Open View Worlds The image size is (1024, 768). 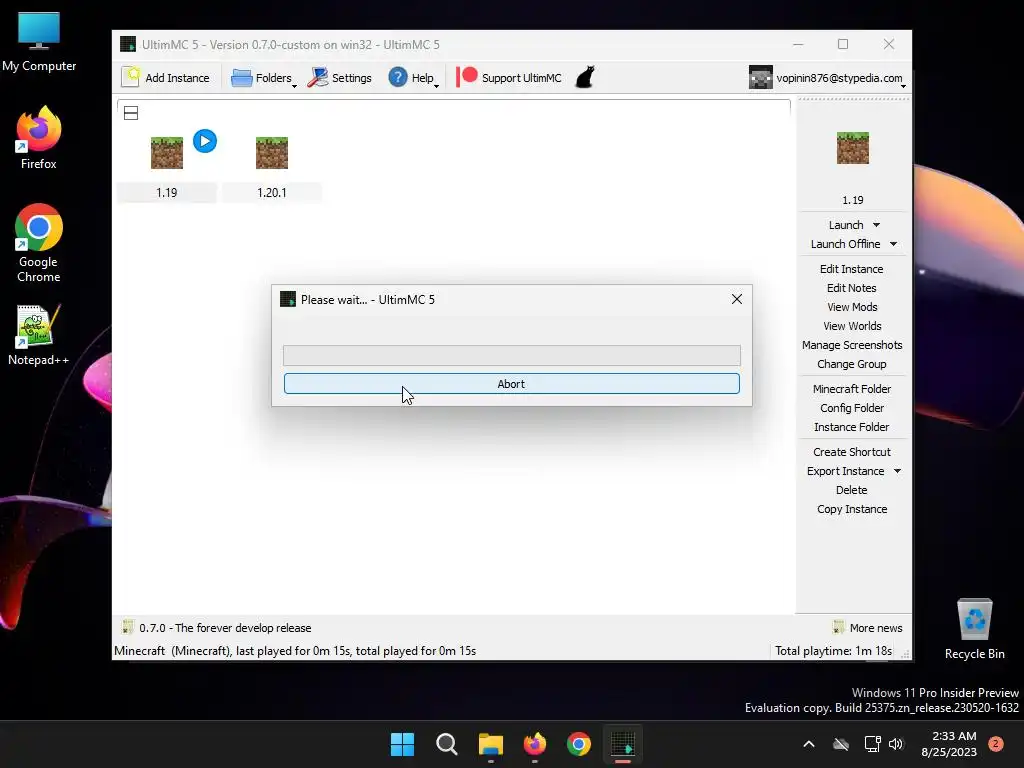click(852, 326)
